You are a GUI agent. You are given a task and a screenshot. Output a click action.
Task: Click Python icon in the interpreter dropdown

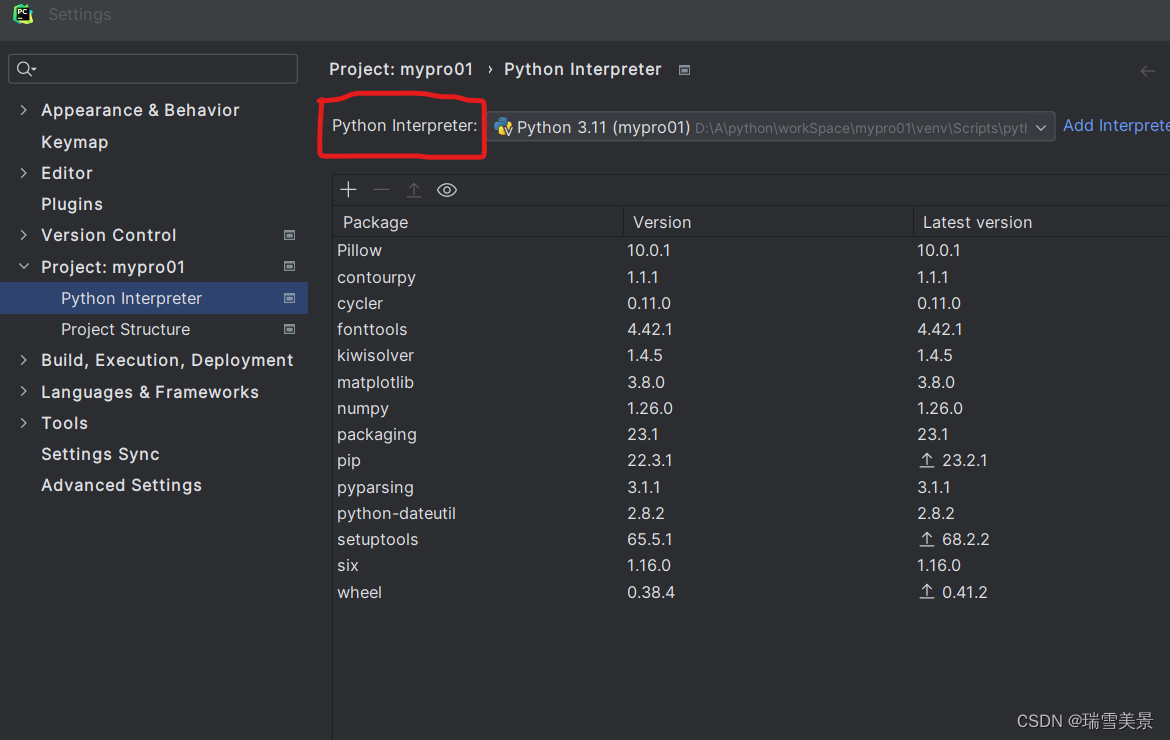click(504, 127)
